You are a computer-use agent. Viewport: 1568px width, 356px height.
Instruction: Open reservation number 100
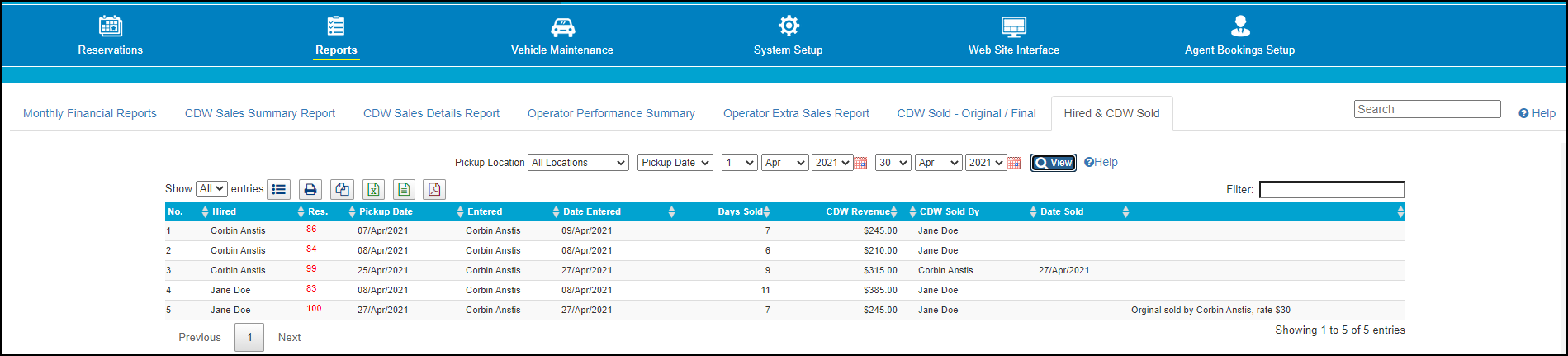[314, 308]
